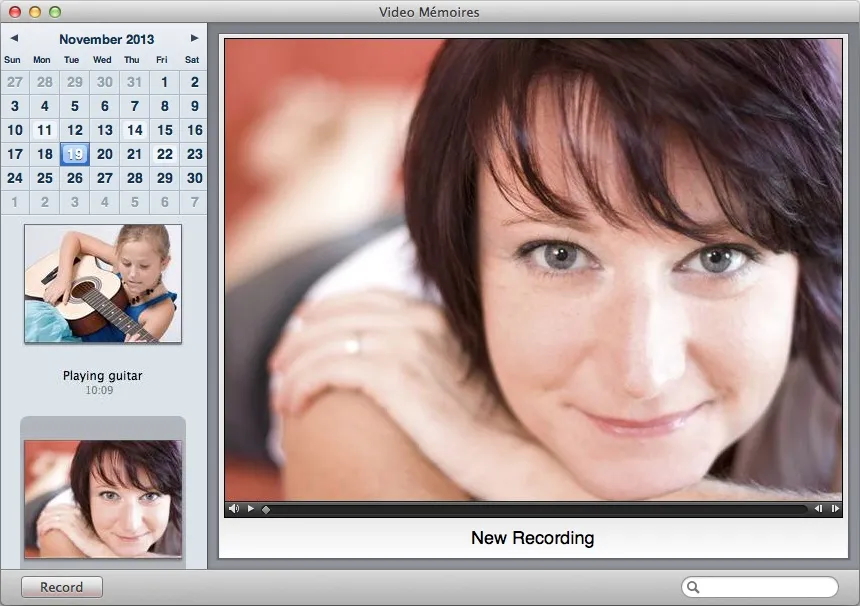860x606 pixels.
Task: Select November 20 in the calendar
Action: pyautogui.click(x=105, y=154)
